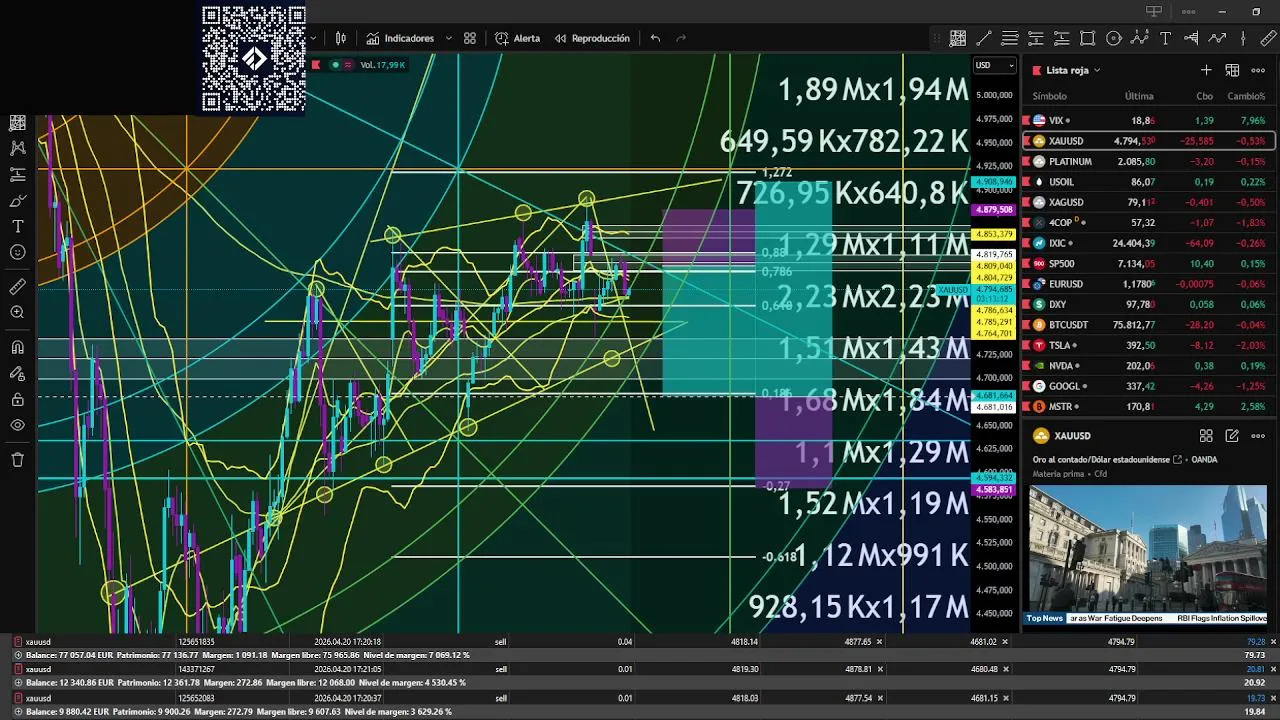Open external link beside Oro al contado
This screenshot has height=720, width=1280.
tap(1178, 460)
